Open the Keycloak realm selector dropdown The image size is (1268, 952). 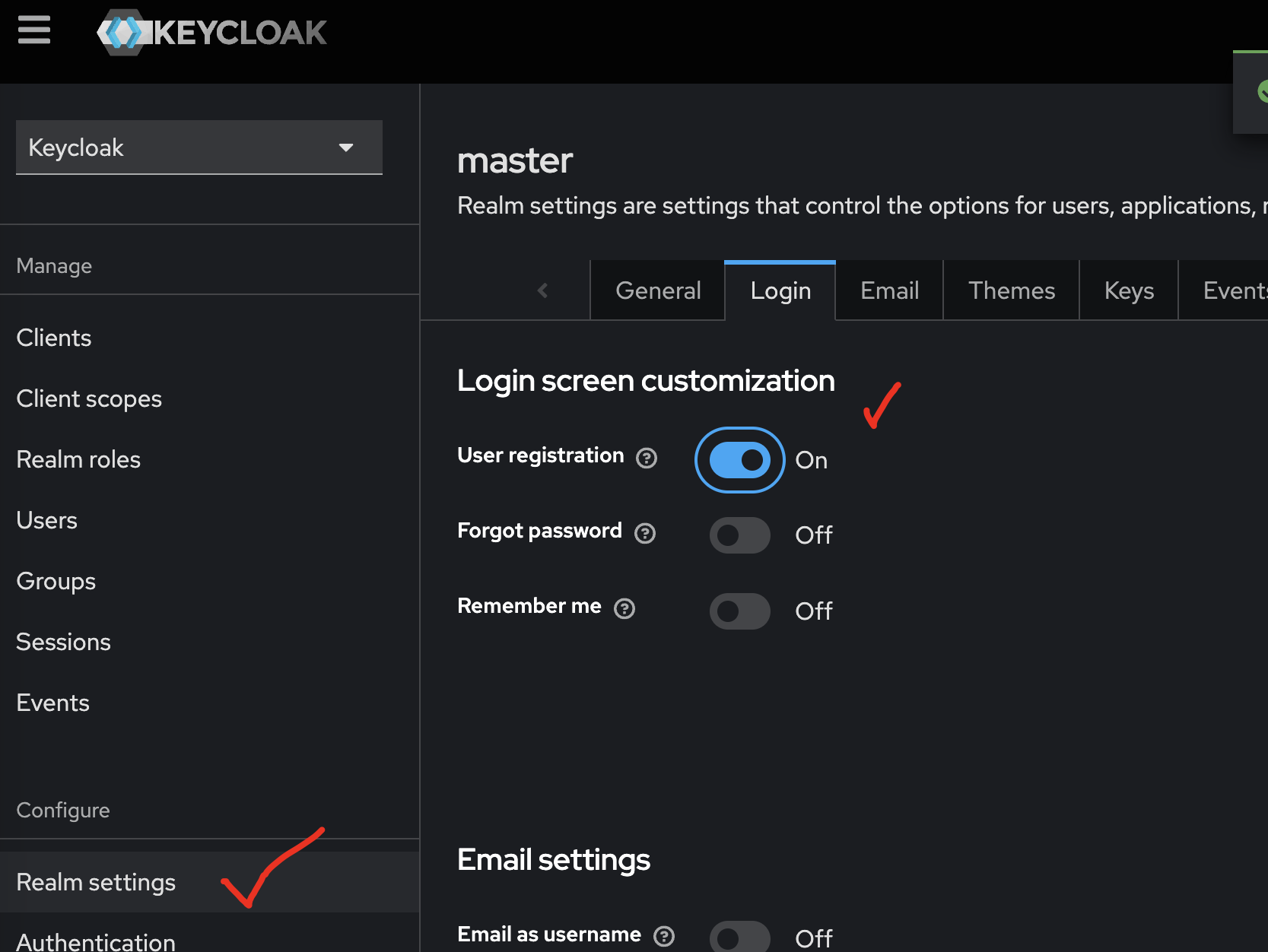[x=199, y=148]
